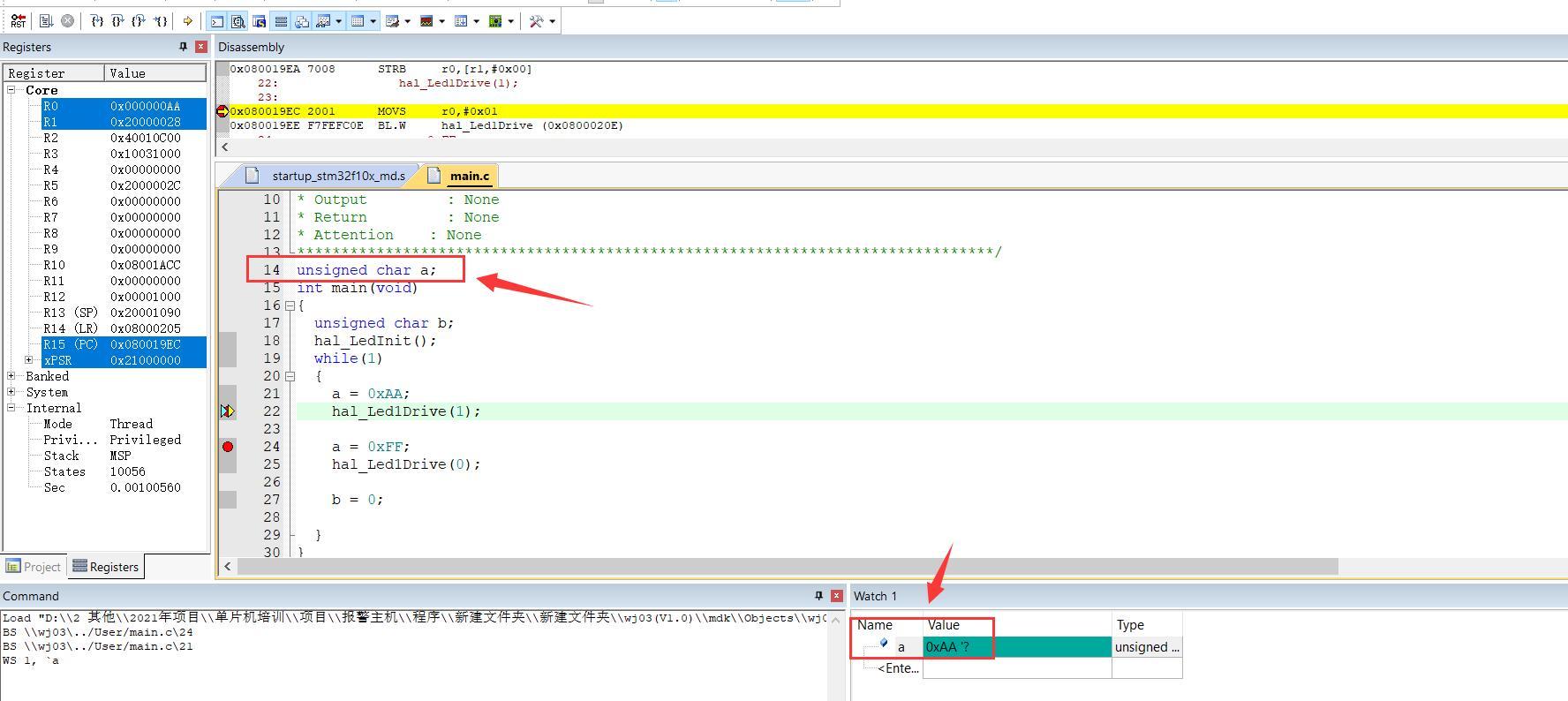Click the RST reset CPU icon
Viewport: 1568px width, 701px height.
[19, 20]
